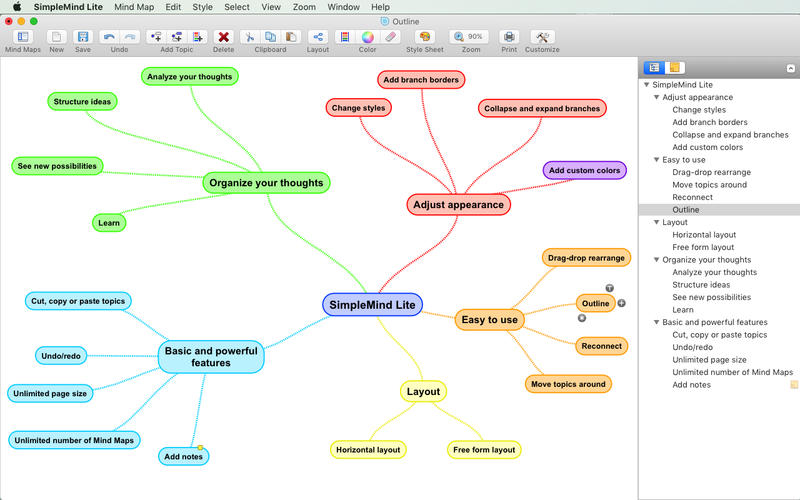Open the Layout tool
This screenshot has width=800, height=500.
click(318, 37)
